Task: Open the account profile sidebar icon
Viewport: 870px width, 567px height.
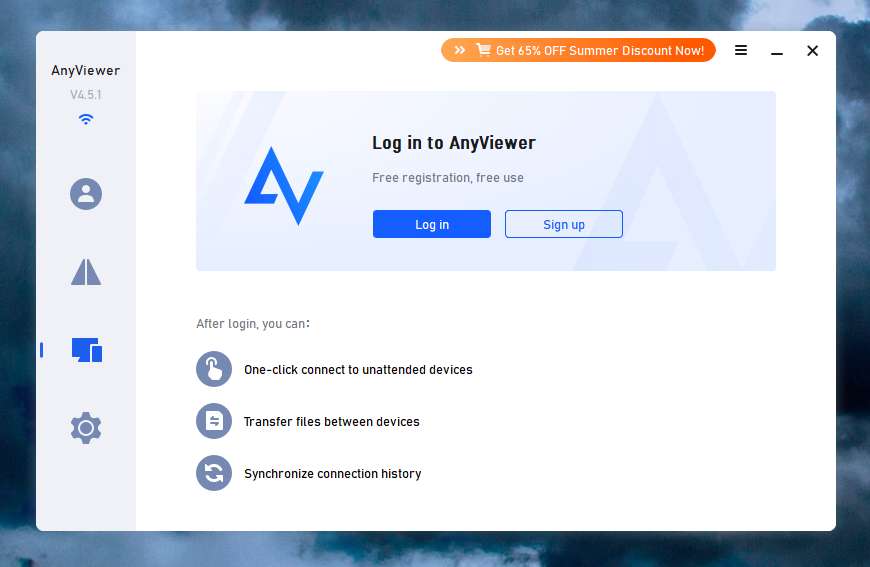Action: [86, 194]
